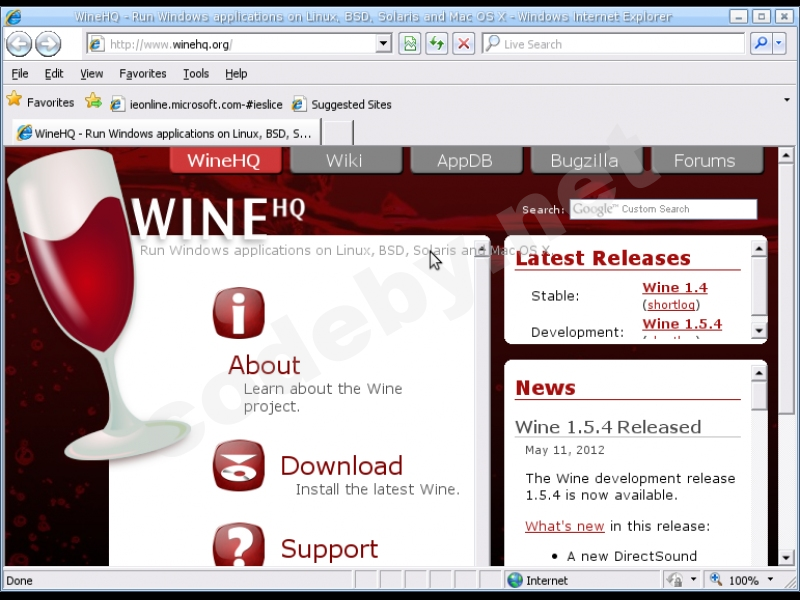The image size is (800, 600).
Task: Click the page icon in address bar
Action: tap(96, 44)
